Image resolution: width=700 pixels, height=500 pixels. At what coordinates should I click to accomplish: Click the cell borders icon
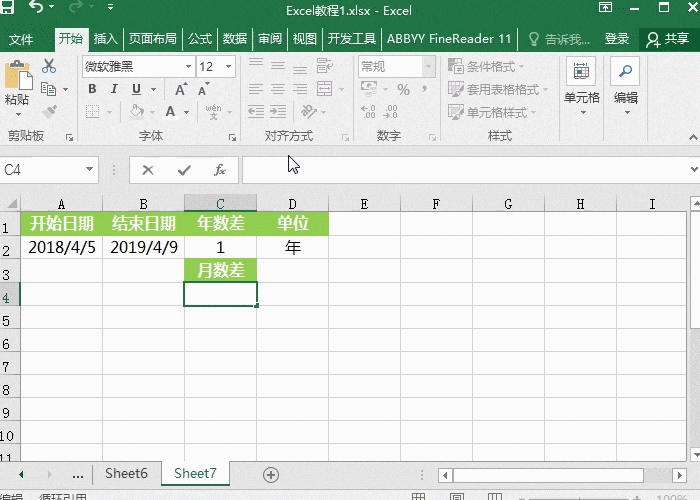pyautogui.click(x=92, y=111)
